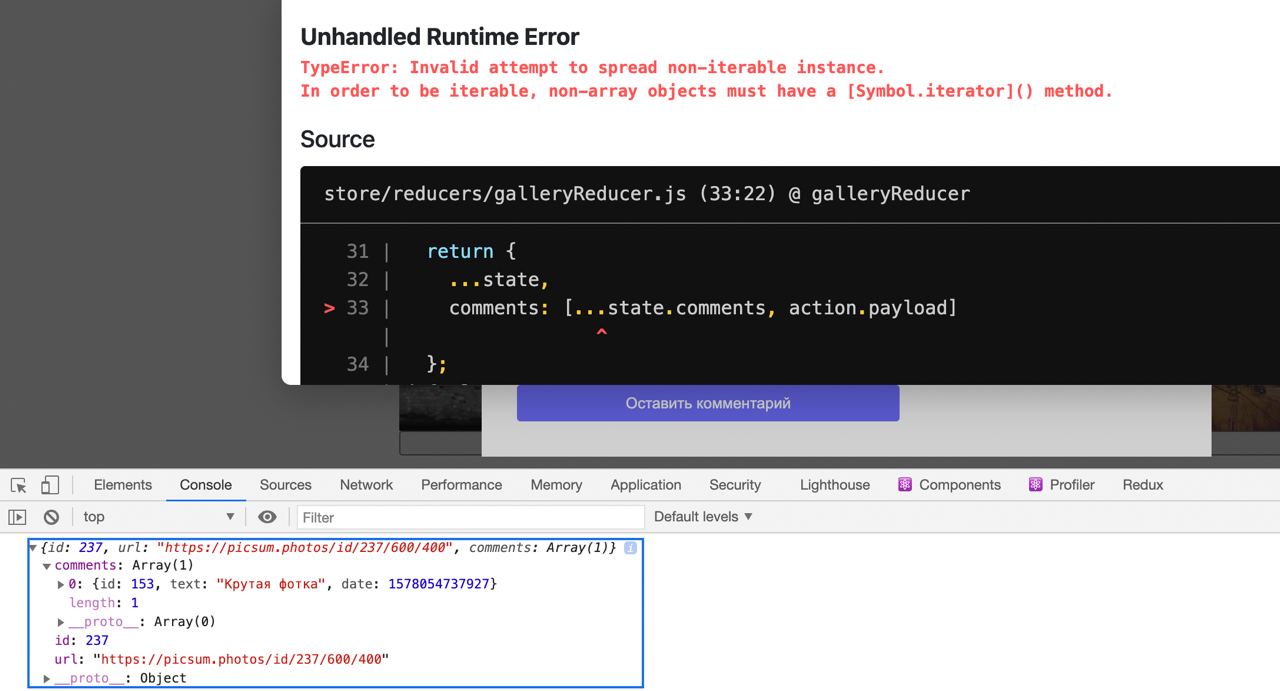Screen dimensions: 1280x691
Task: Open the Application tab
Action: tap(646, 485)
